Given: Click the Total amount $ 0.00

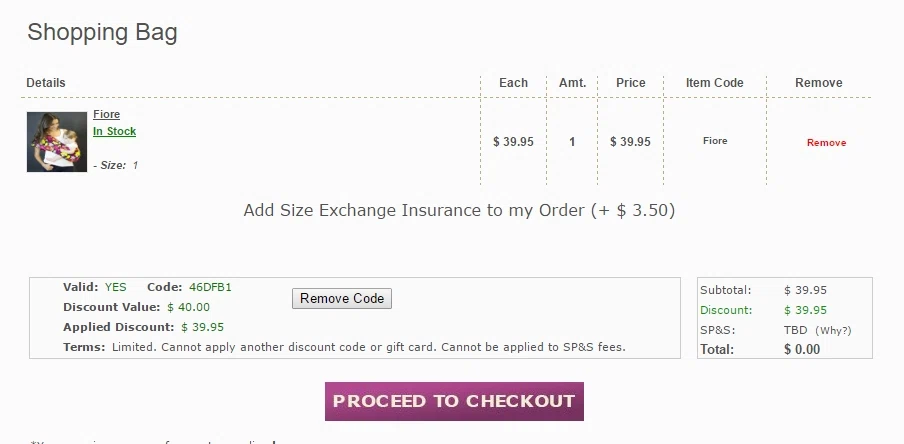Looking at the screenshot, I should click(802, 349).
